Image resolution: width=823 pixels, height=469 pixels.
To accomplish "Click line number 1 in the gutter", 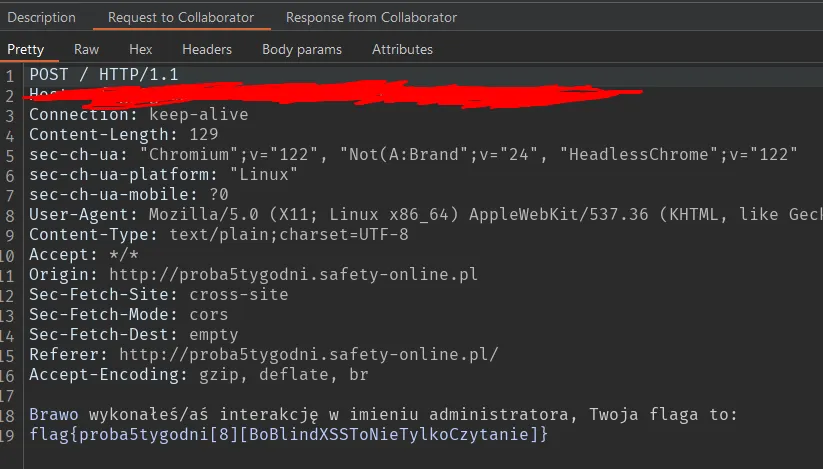I will click(9, 76).
